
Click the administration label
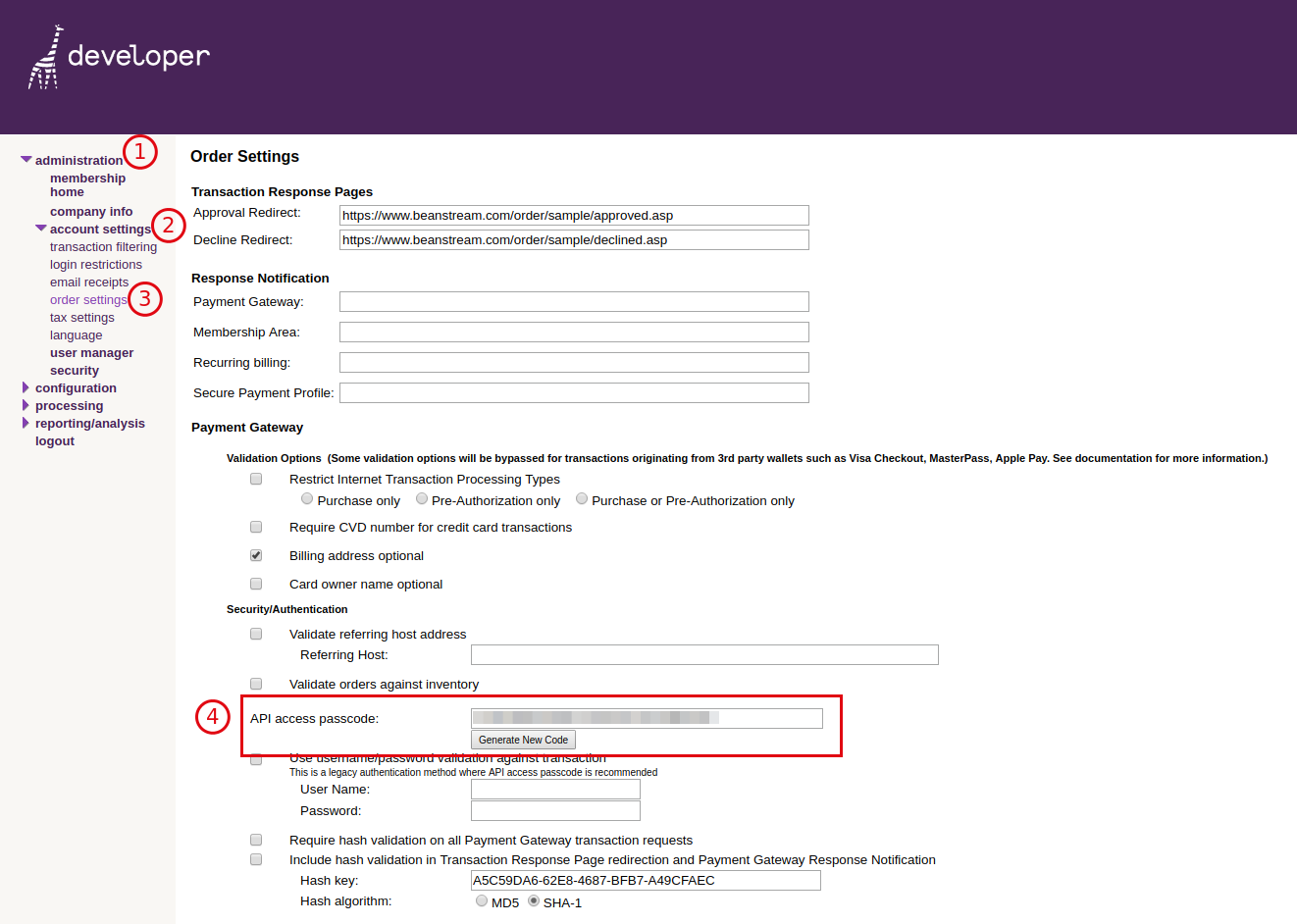tap(79, 161)
